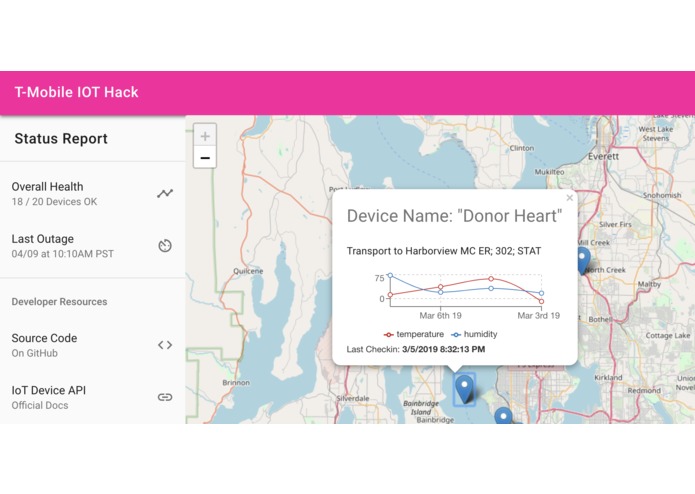Select the highlighted map marker below the popup

pyautogui.click(x=464, y=388)
